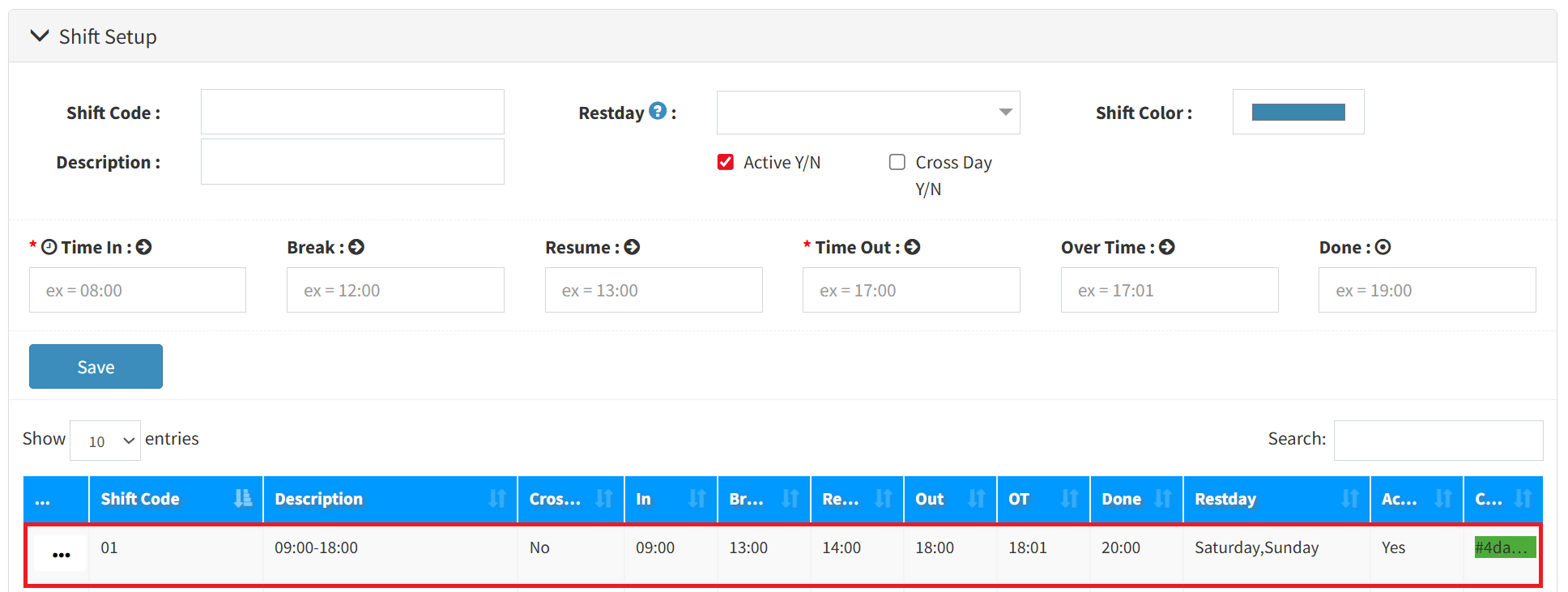Open the Shift Color picker swatch

(1297, 113)
